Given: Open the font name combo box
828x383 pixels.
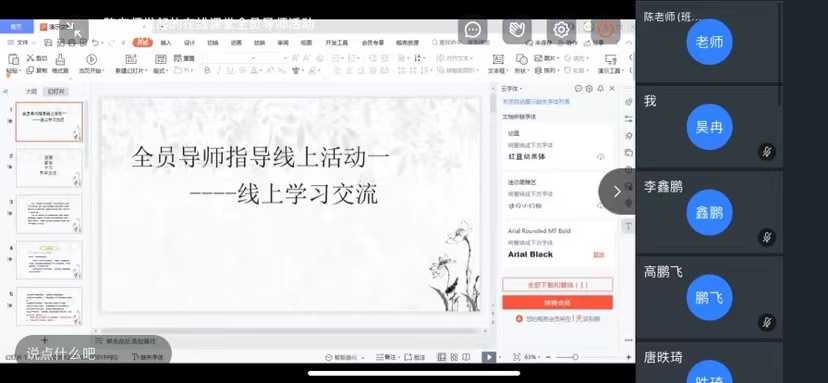Looking at the screenshot, I should coord(244,58).
